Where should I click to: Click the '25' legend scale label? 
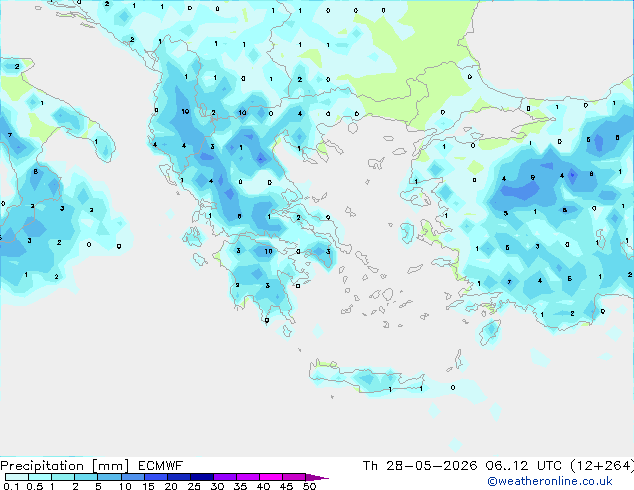[x=194, y=486]
